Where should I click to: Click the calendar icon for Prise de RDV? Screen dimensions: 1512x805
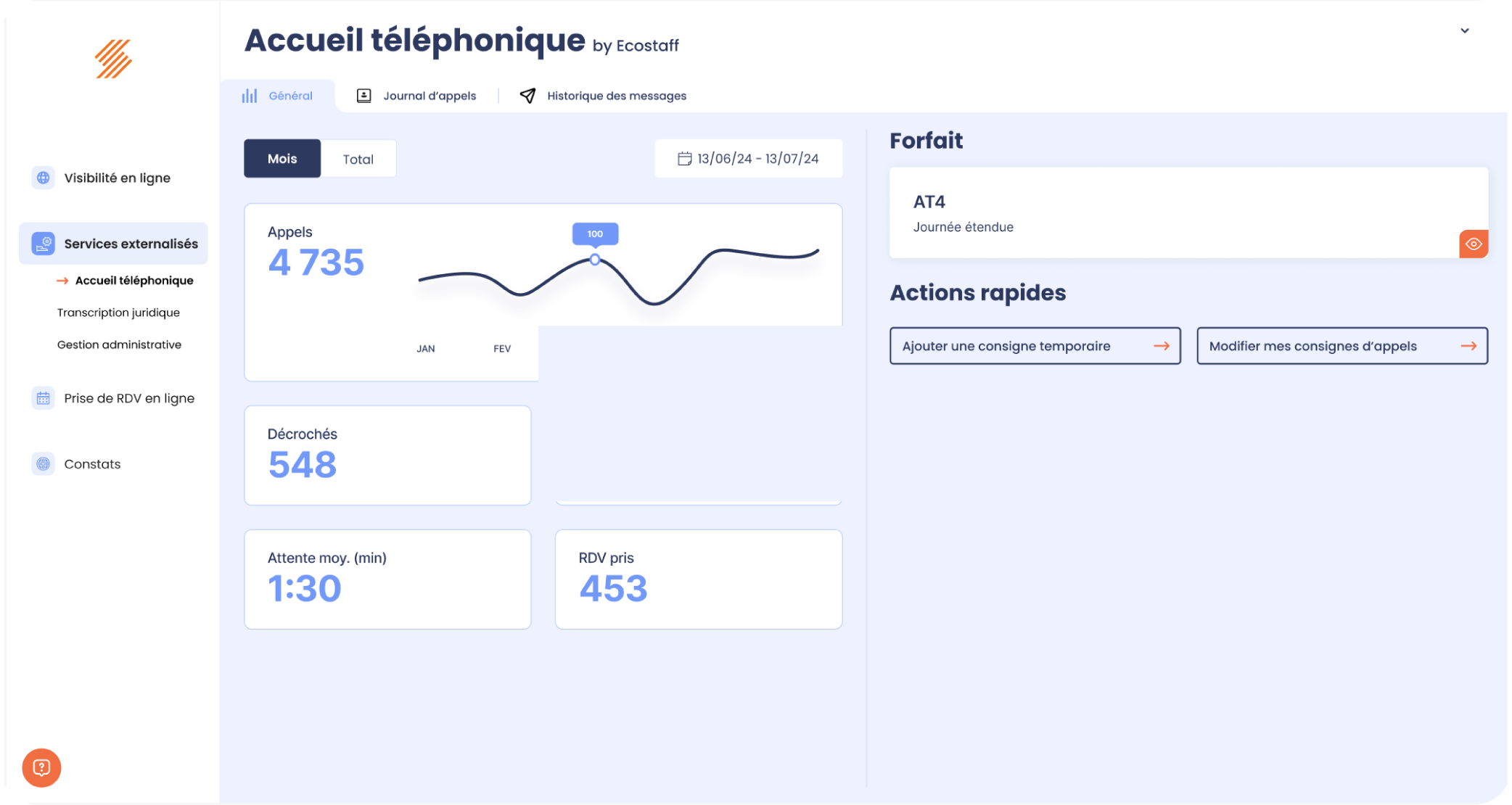44,398
